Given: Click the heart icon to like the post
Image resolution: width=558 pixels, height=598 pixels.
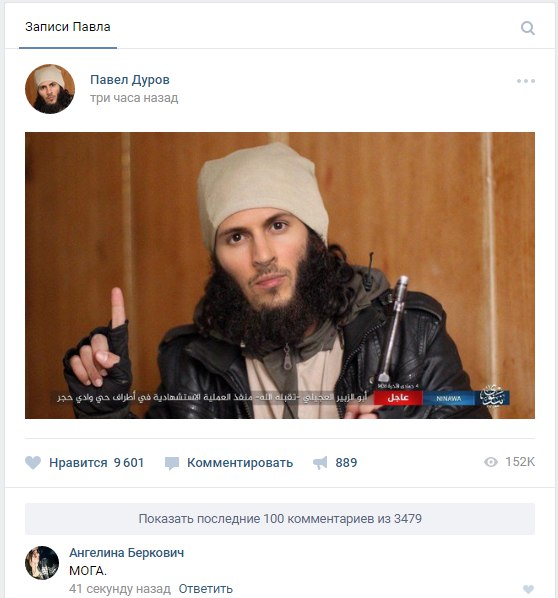Looking at the screenshot, I should 33,463.
